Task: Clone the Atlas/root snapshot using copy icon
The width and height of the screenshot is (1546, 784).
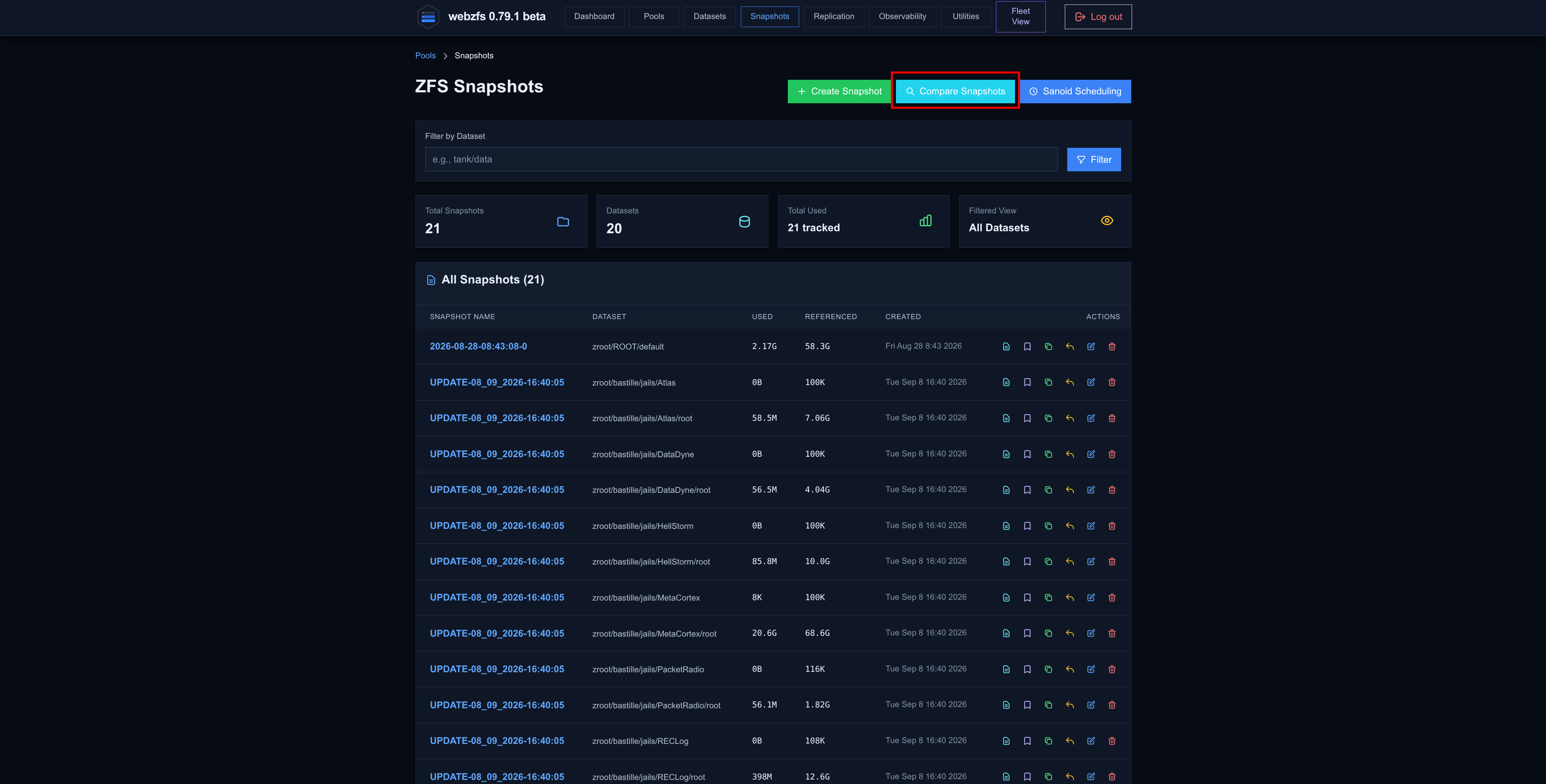Action: 1049,418
